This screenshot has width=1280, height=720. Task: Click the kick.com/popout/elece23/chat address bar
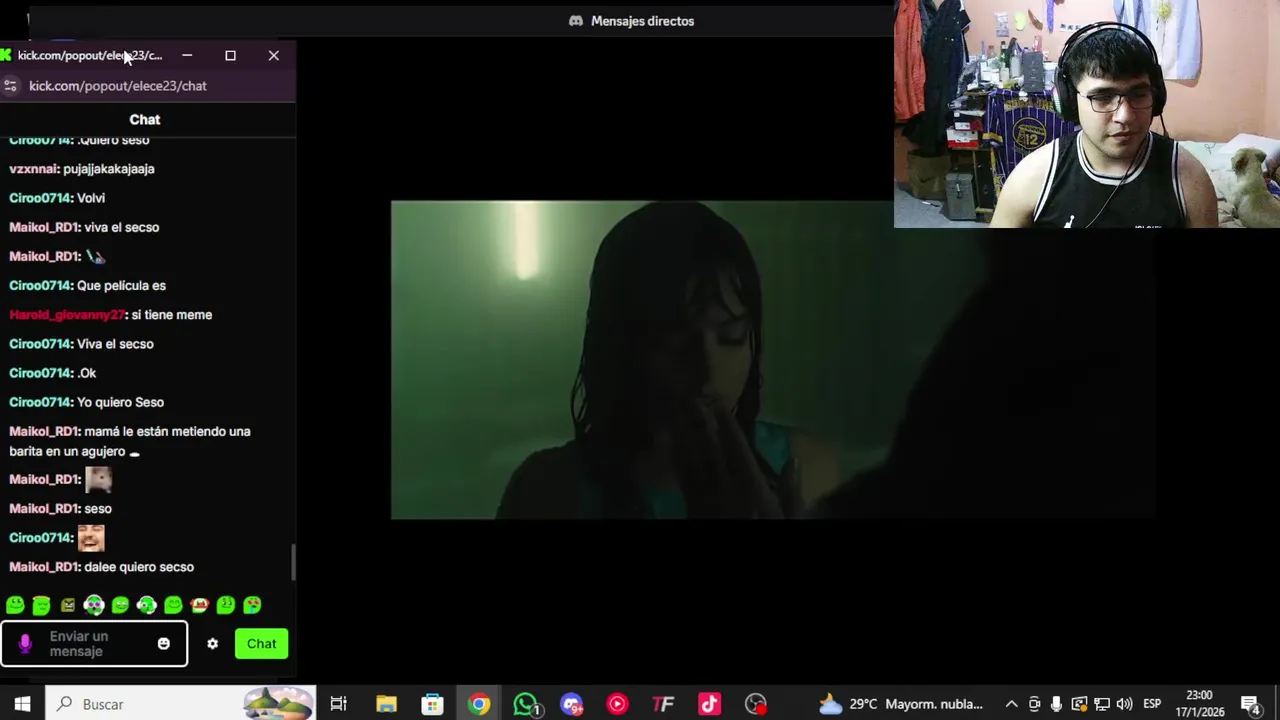[118, 86]
